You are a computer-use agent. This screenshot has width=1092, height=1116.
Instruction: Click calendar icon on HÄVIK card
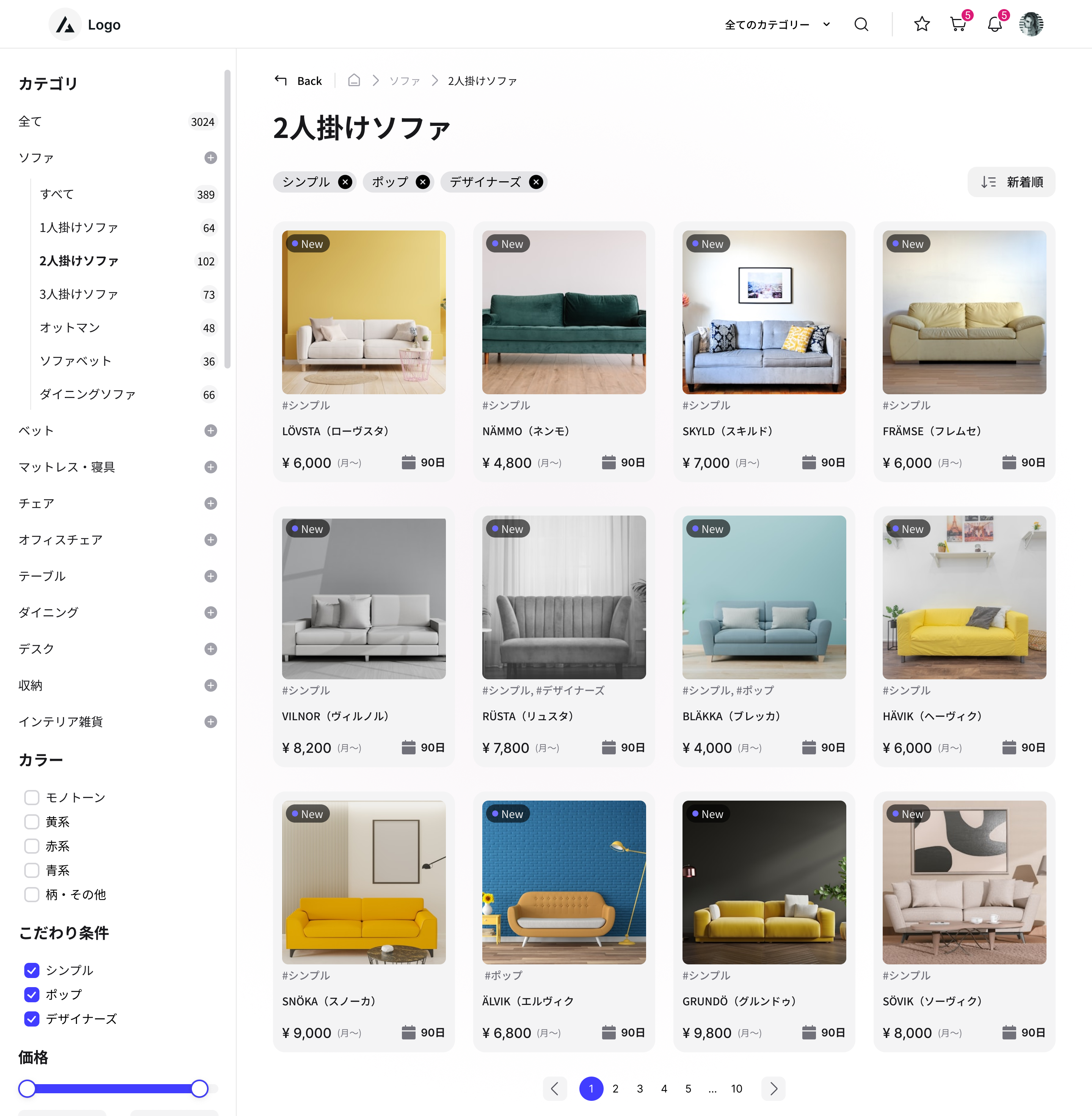pyautogui.click(x=1009, y=747)
